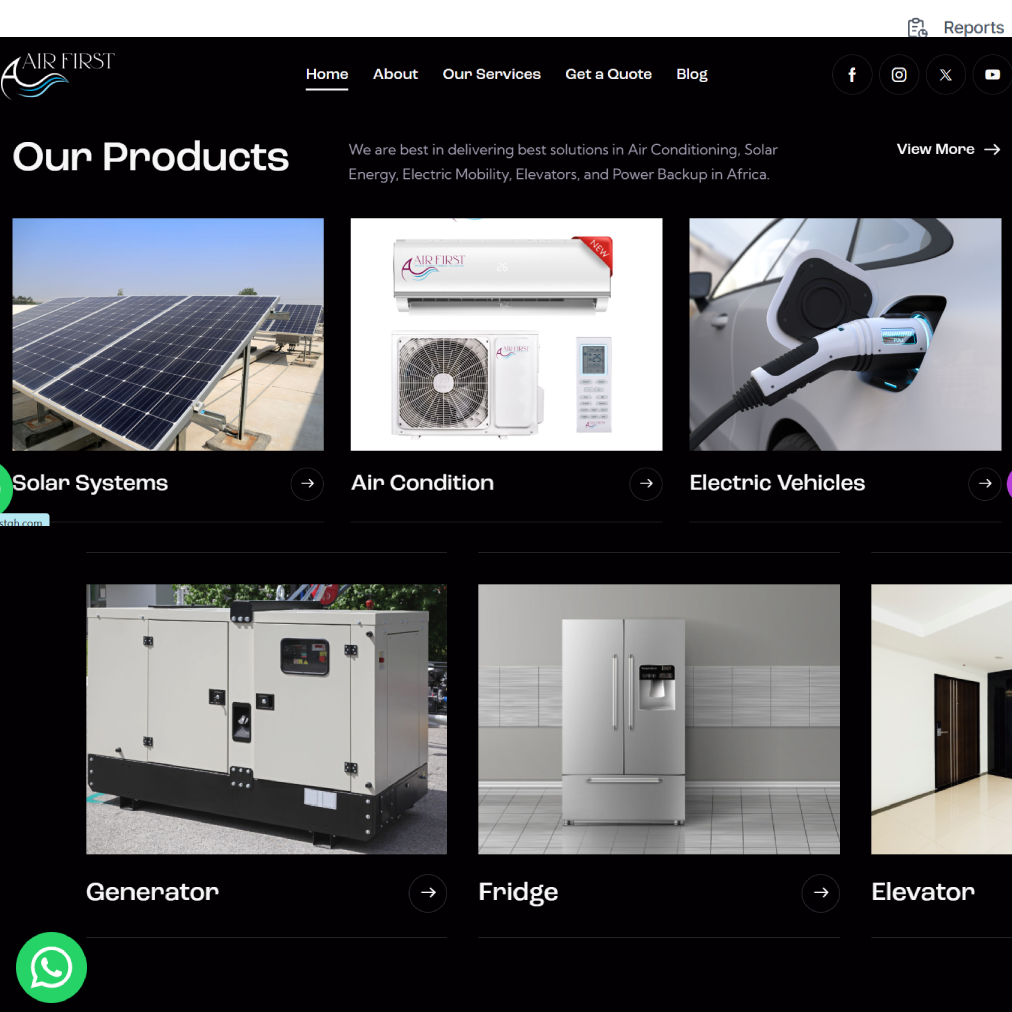Click the View More link
Viewport: 1012px width, 1012px height.
click(947, 149)
